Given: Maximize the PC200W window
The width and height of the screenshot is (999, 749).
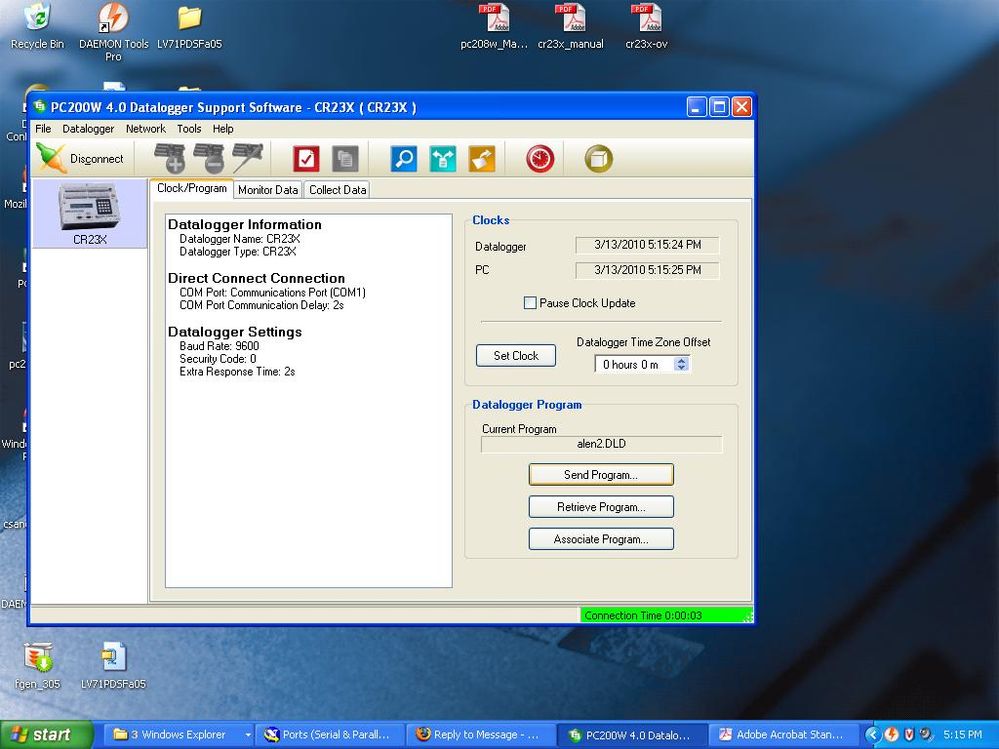Looking at the screenshot, I should pyautogui.click(x=719, y=106).
